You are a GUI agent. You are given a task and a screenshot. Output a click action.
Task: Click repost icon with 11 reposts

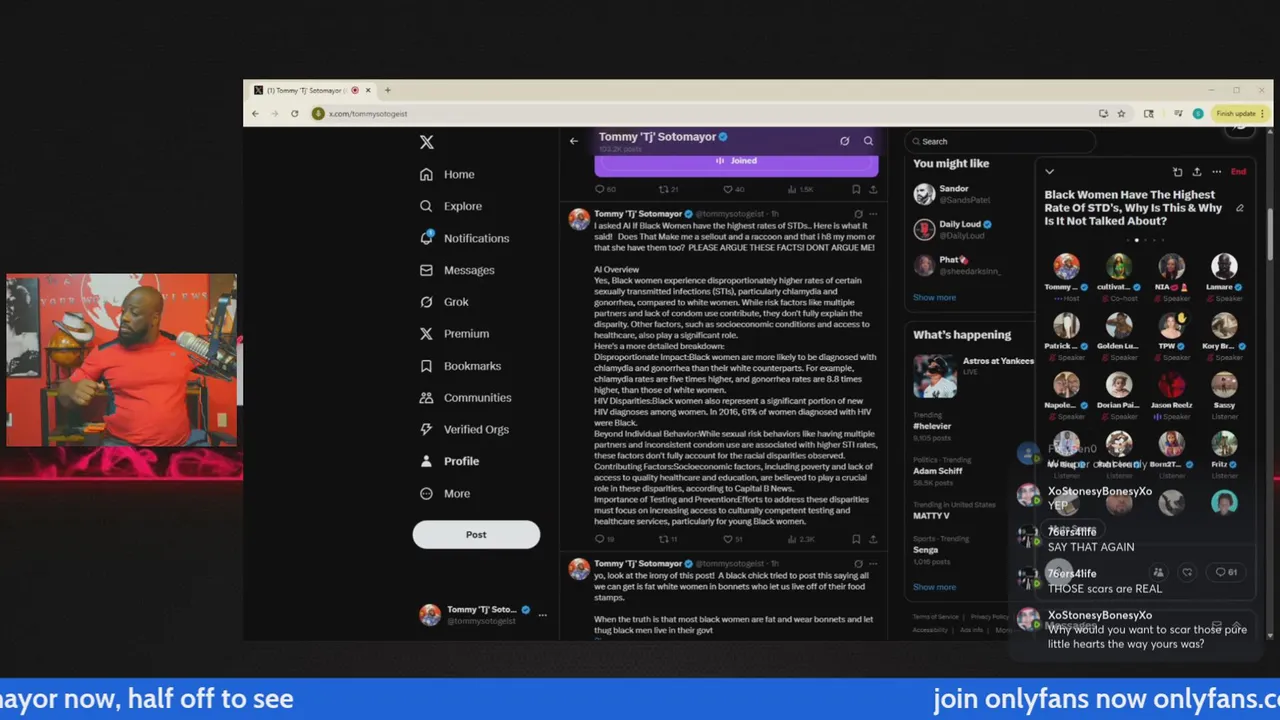point(663,539)
